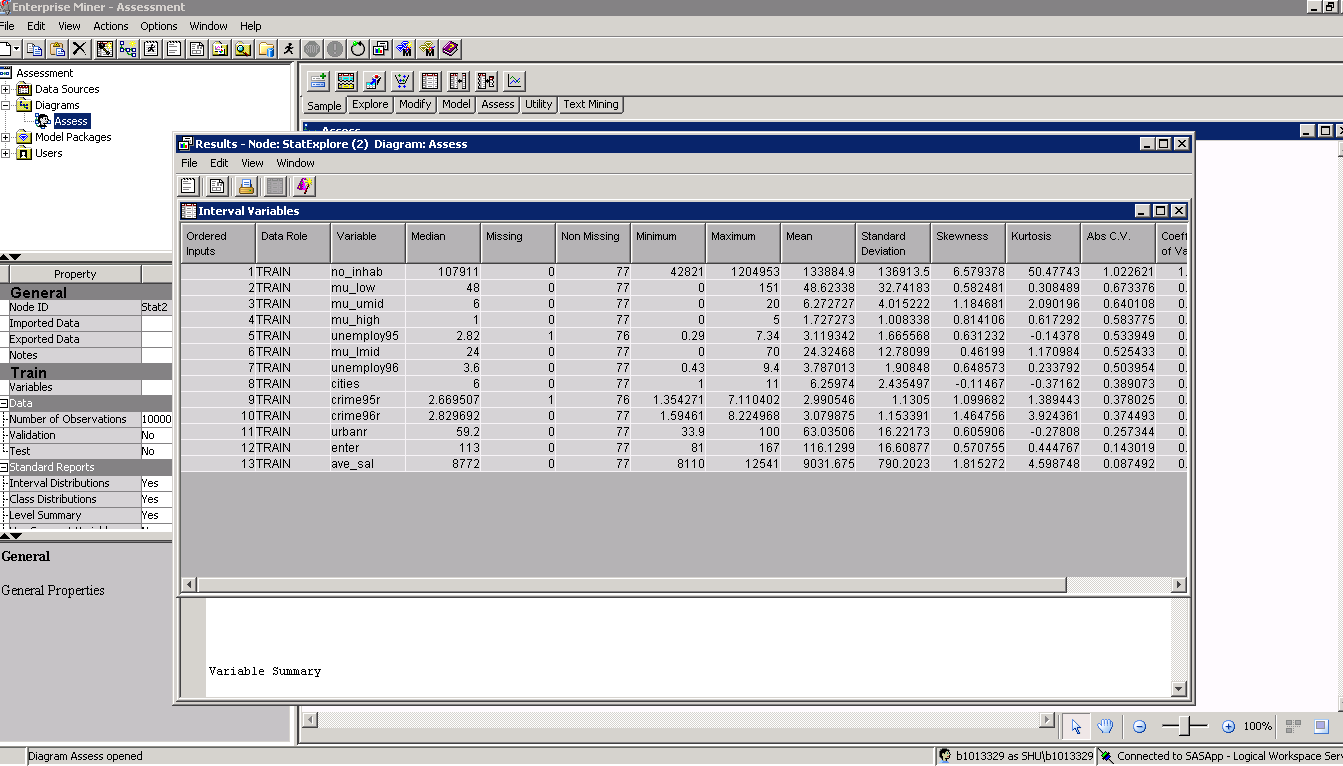1343x766 pixels.
Task: Select the arrow pointer tool
Action: point(1076,727)
